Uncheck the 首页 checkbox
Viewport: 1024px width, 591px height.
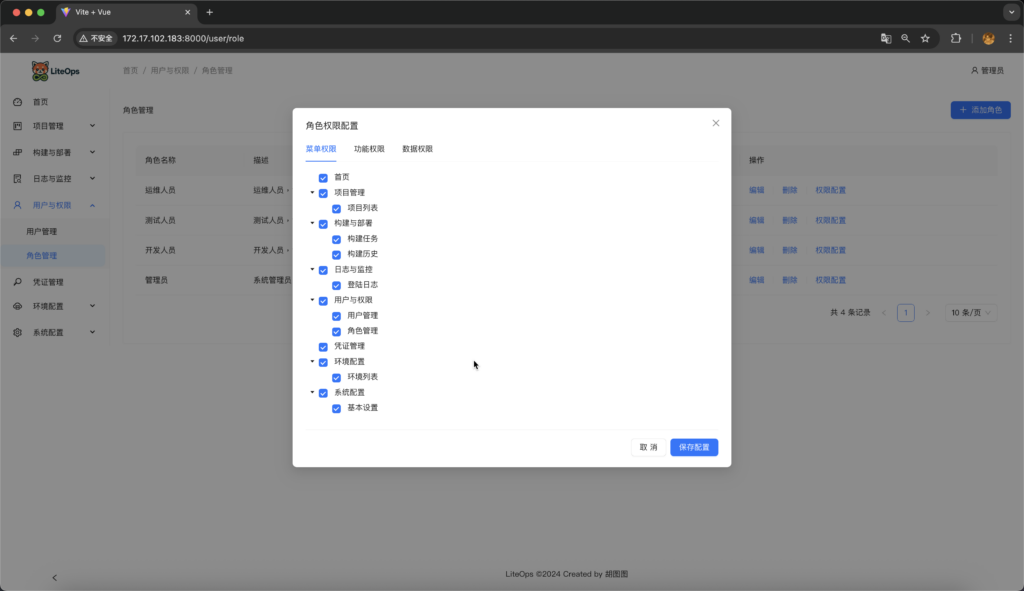[x=323, y=178]
